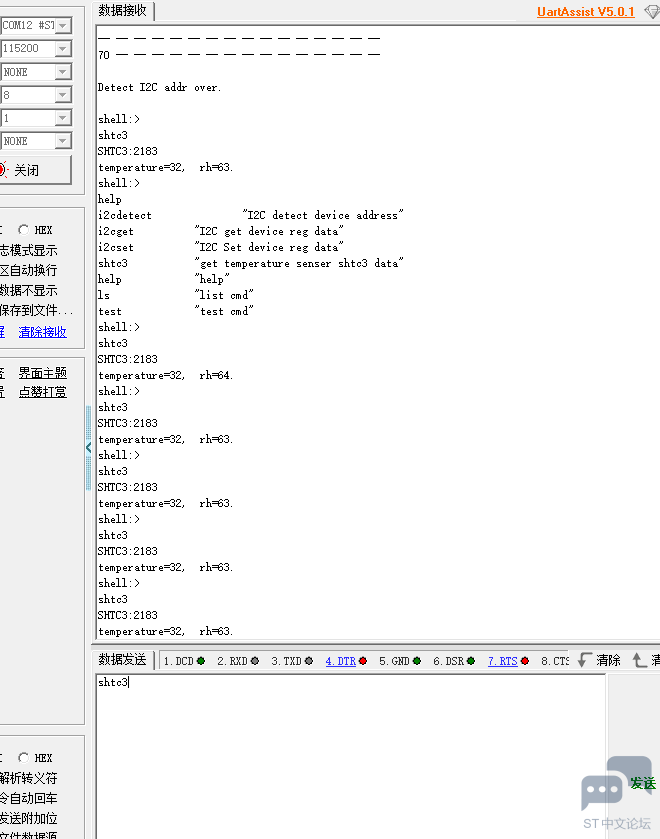
Task: Click the gray RXD signal indicator
Action: point(255,661)
